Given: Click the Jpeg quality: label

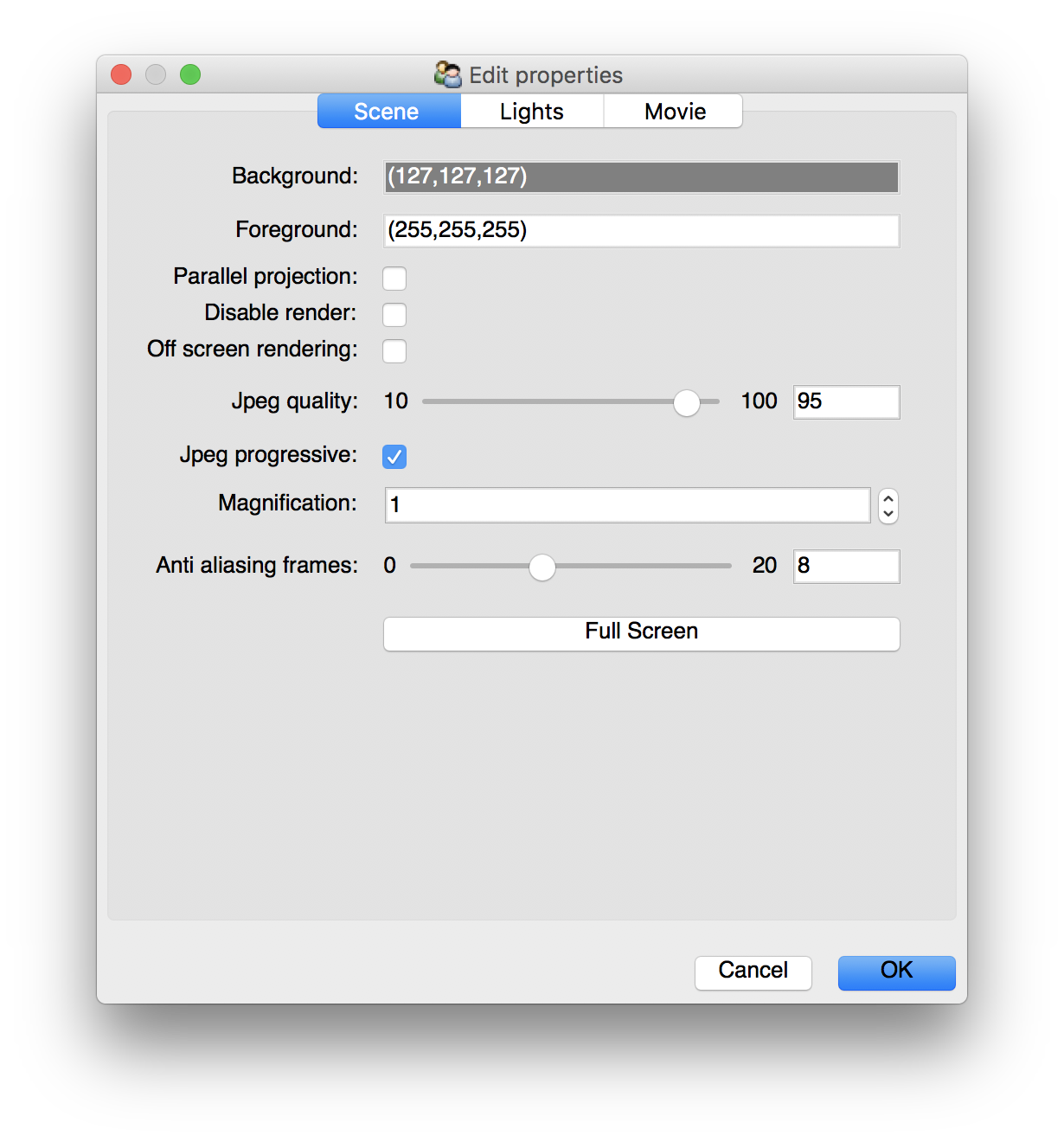Looking at the screenshot, I should pos(295,401).
